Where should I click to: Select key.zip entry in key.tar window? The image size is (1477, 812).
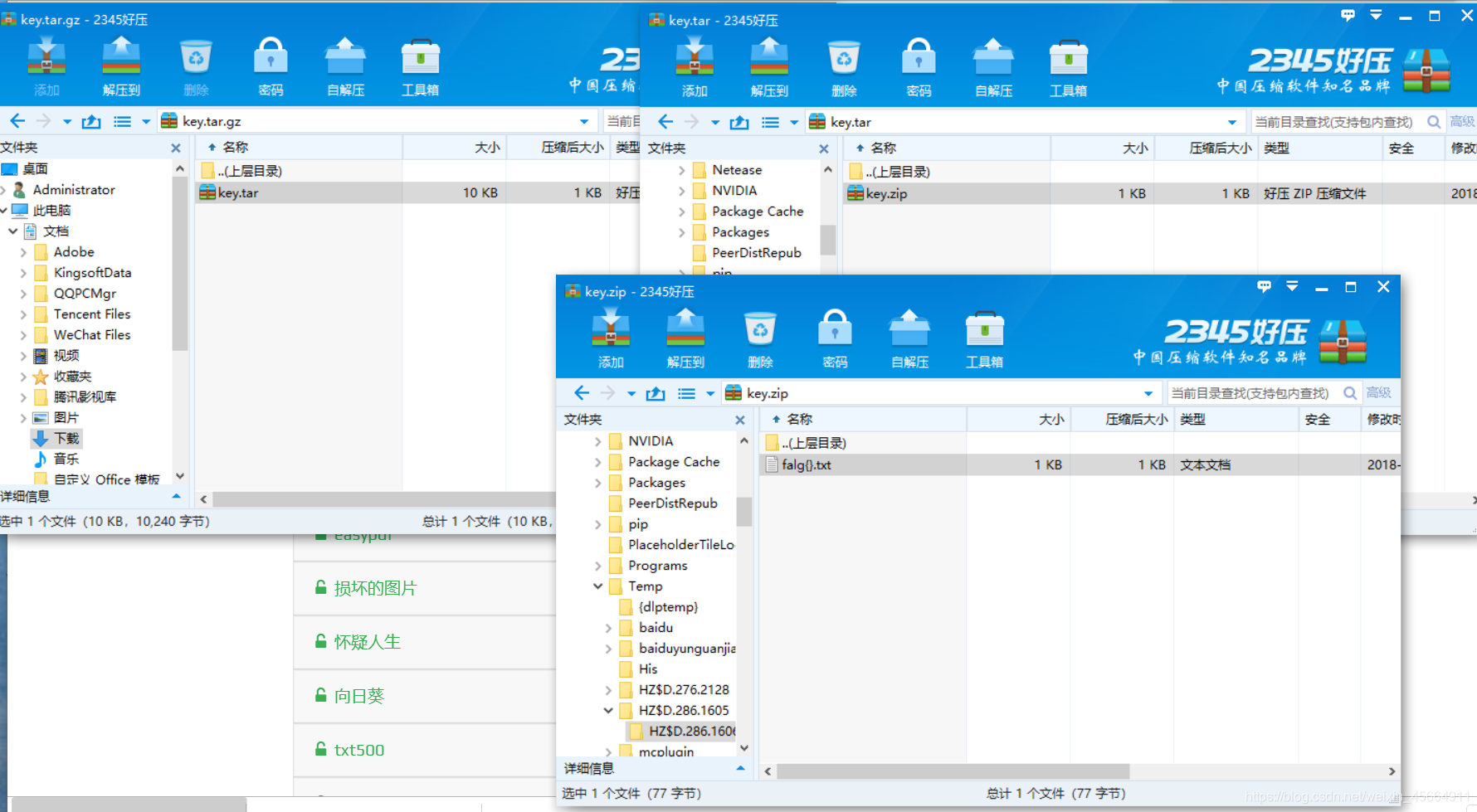pyautogui.click(x=1160, y=194)
